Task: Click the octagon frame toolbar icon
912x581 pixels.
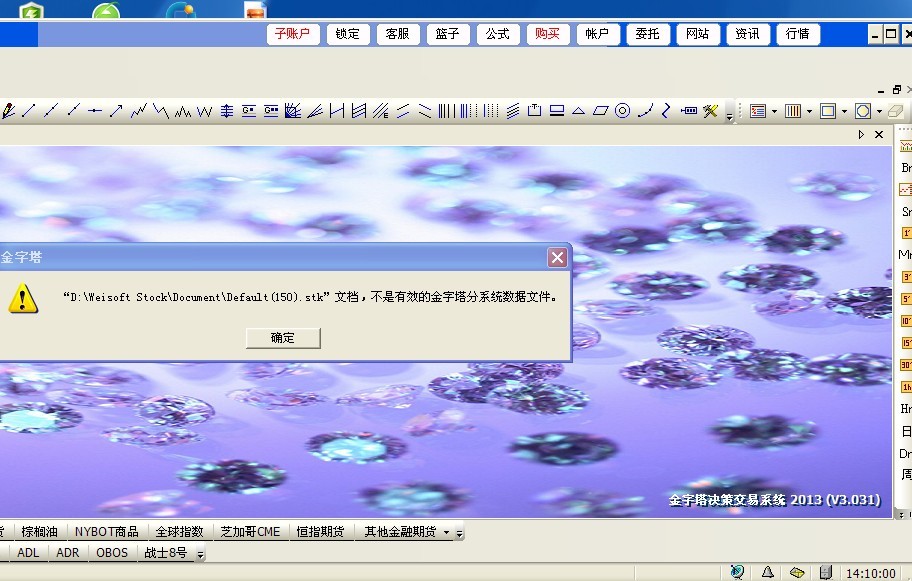Action: pos(863,111)
